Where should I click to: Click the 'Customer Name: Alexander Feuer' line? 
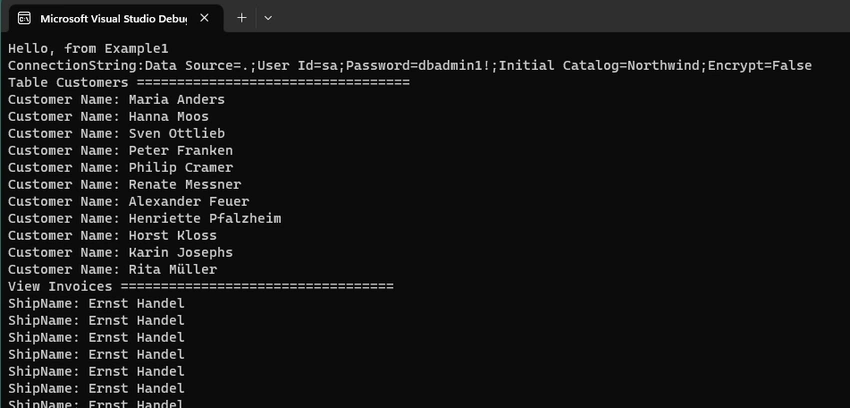[128, 202]
